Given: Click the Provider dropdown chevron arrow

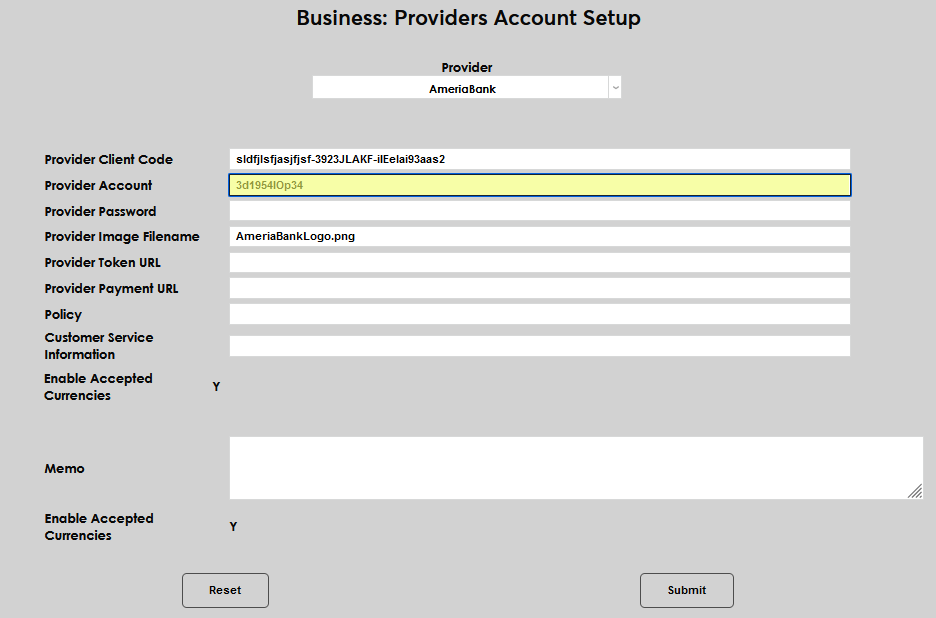Looking at the screenshot, I should pos(615,88).
